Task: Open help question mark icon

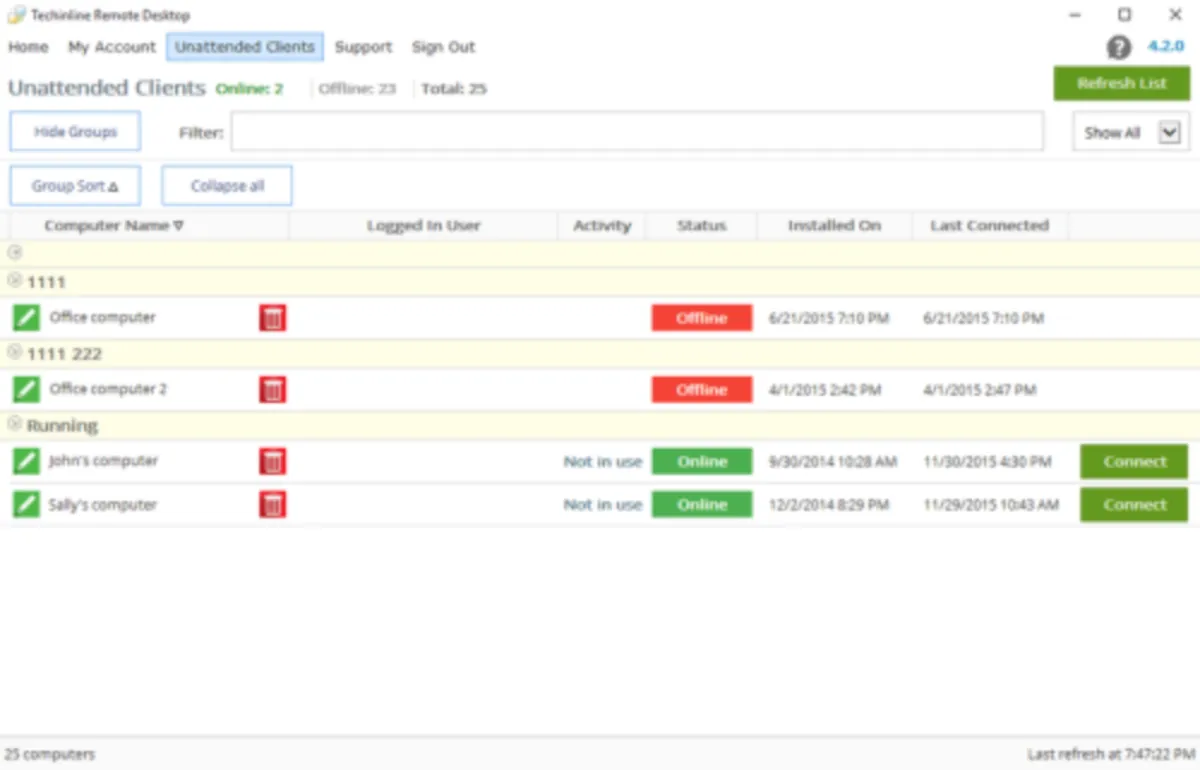Action: click(x=1118, y=47)
